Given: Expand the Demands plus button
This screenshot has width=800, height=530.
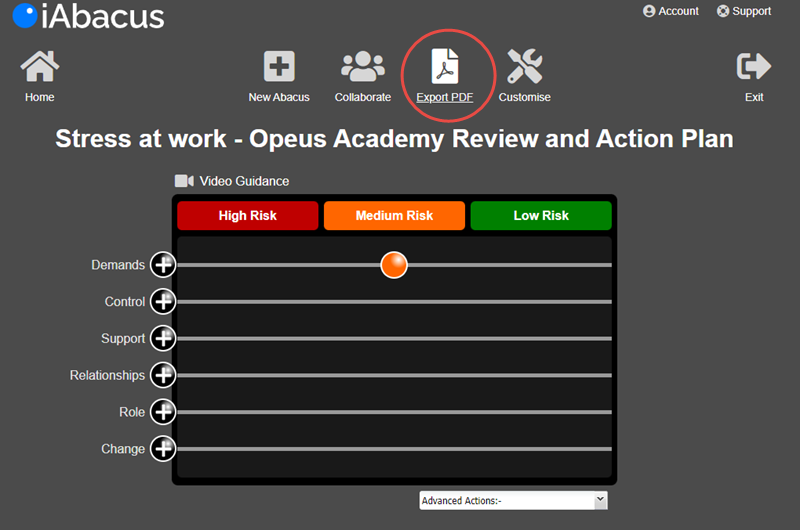Looking at the screenshot, I should tap(163, 265).
